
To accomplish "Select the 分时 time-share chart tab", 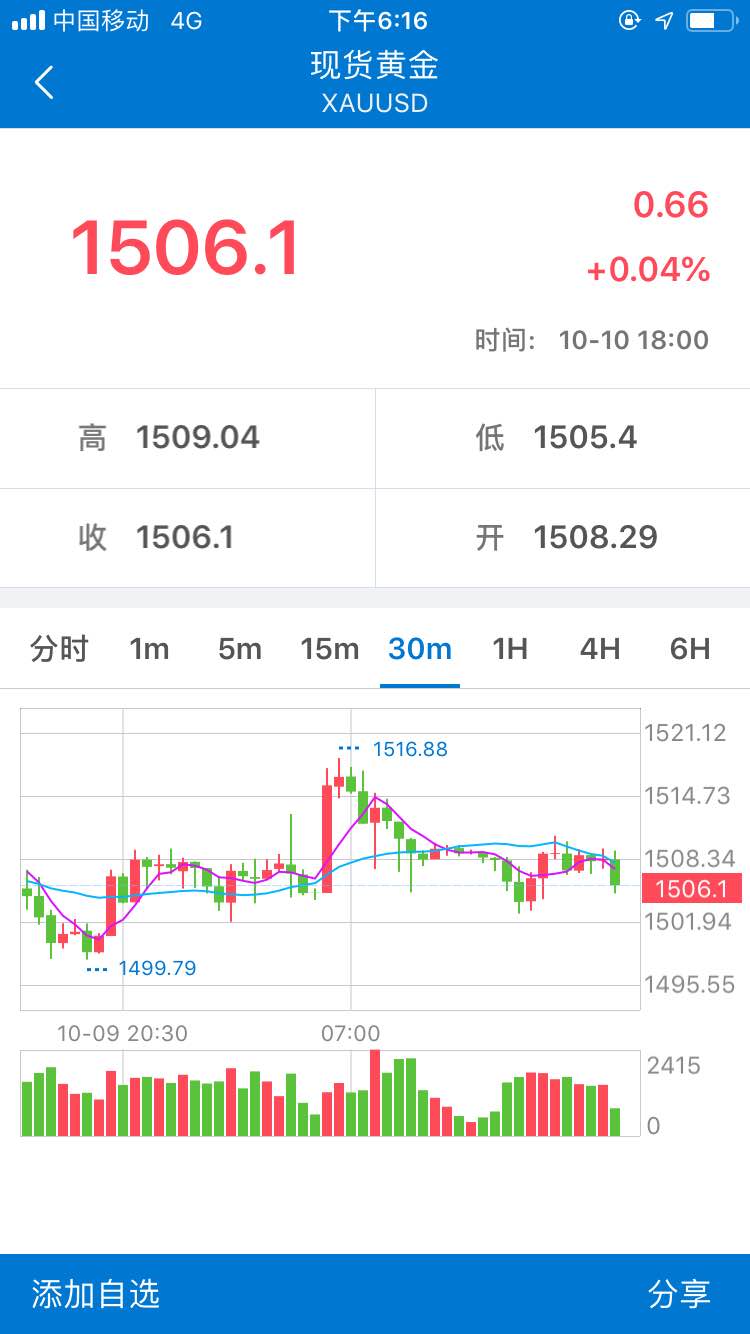I will (x=59, y=649).
